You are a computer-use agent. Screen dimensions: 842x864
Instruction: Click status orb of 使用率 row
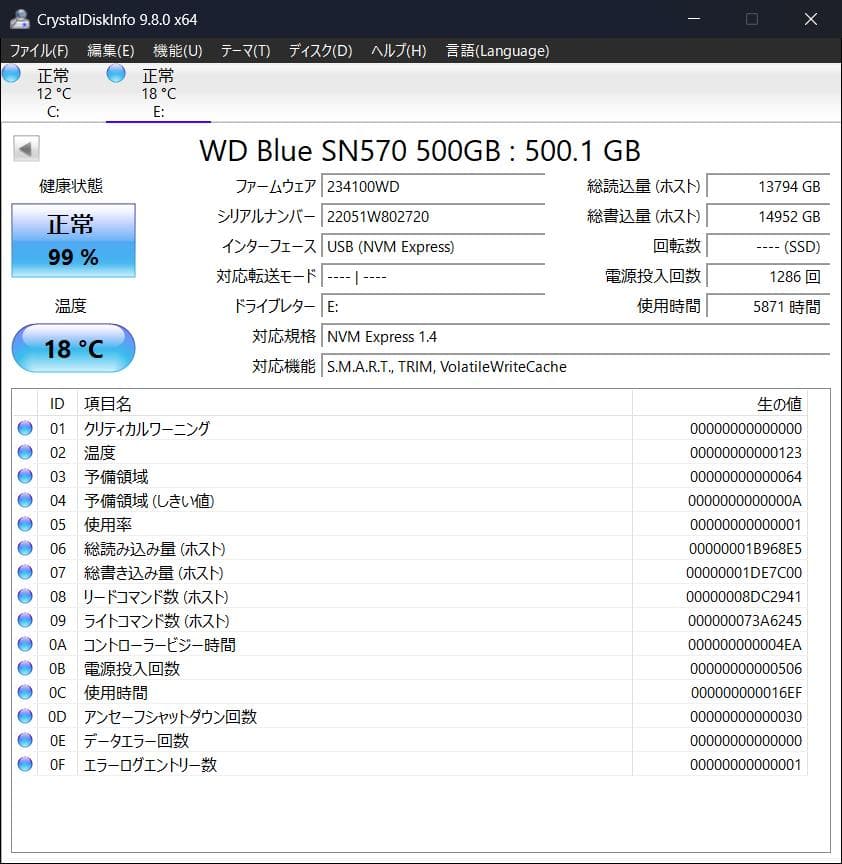25,524
